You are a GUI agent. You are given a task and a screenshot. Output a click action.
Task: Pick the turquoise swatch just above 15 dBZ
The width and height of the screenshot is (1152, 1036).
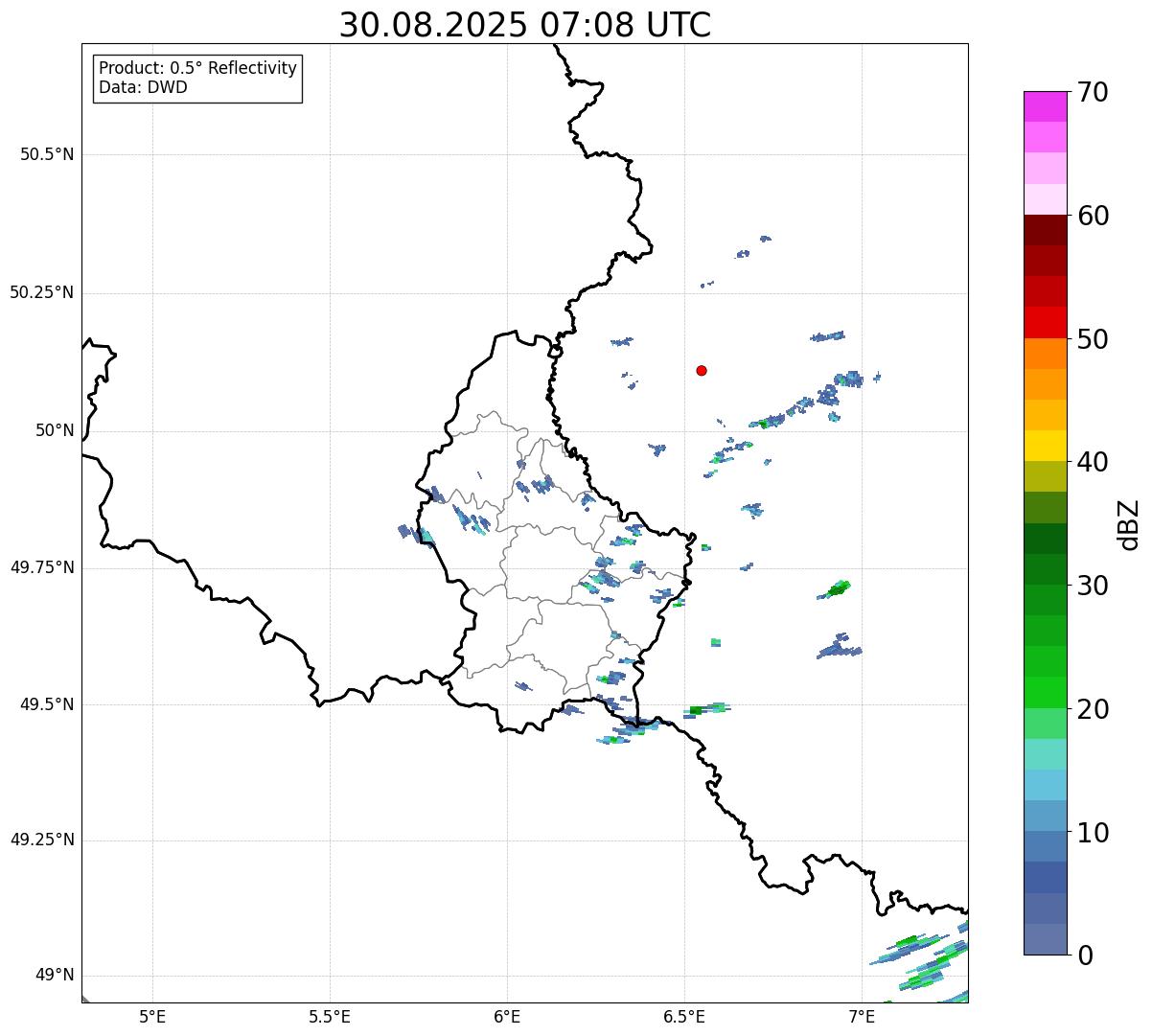click(x=1046, y=754)
